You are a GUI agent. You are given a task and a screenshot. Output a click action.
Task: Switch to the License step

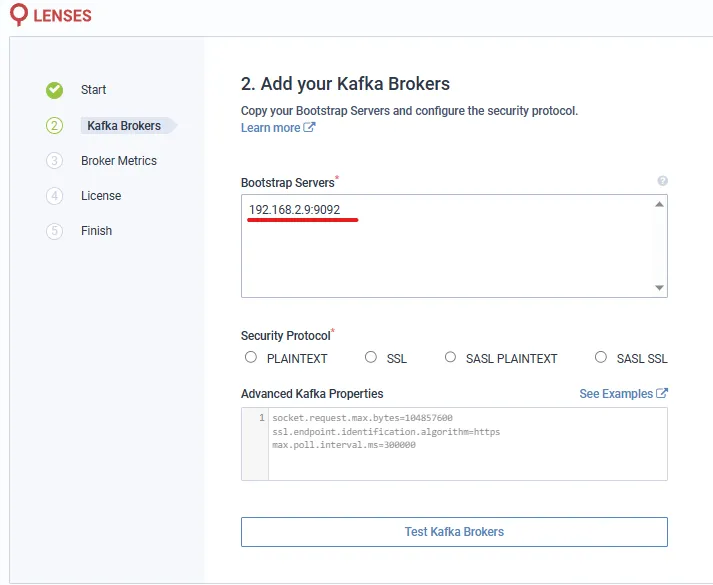pos(101,196)
